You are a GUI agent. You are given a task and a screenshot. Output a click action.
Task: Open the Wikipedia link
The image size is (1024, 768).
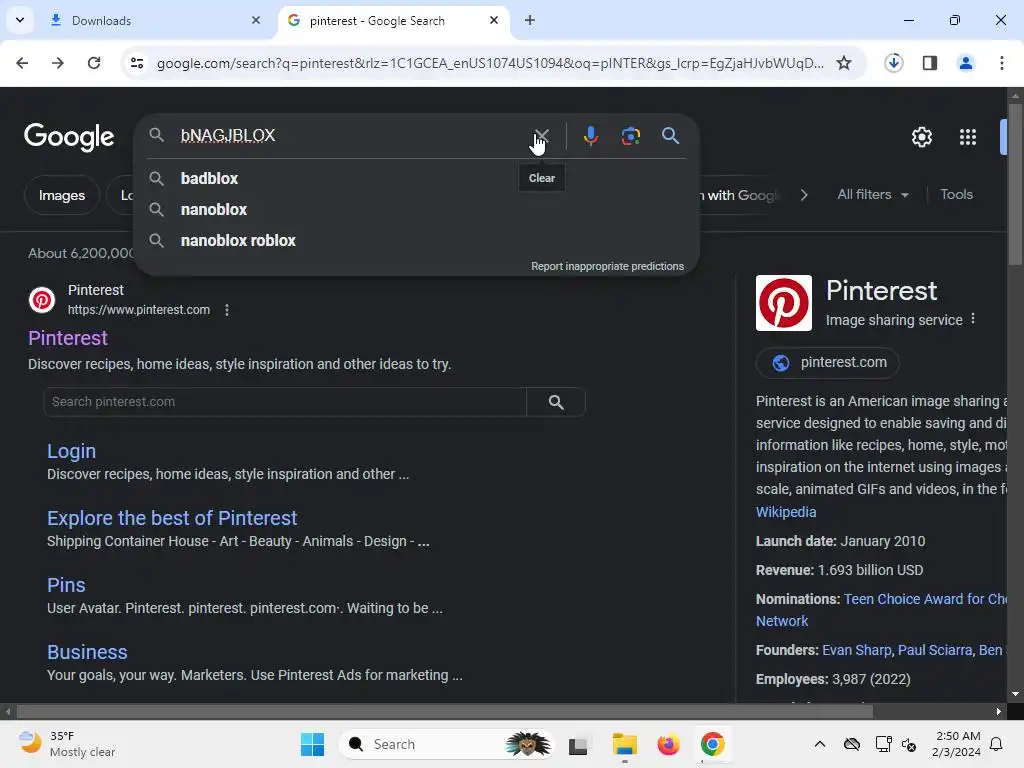click(786, 512)
